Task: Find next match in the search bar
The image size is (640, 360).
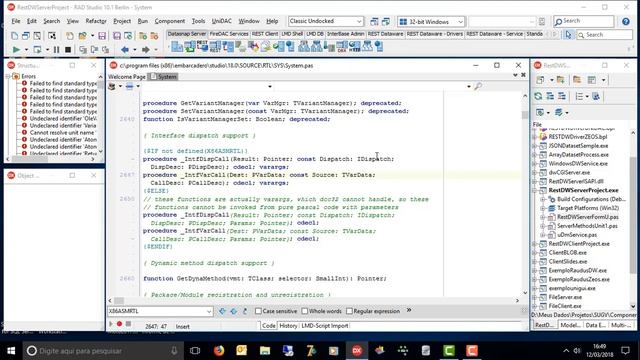Action: [x=233, y=311]
